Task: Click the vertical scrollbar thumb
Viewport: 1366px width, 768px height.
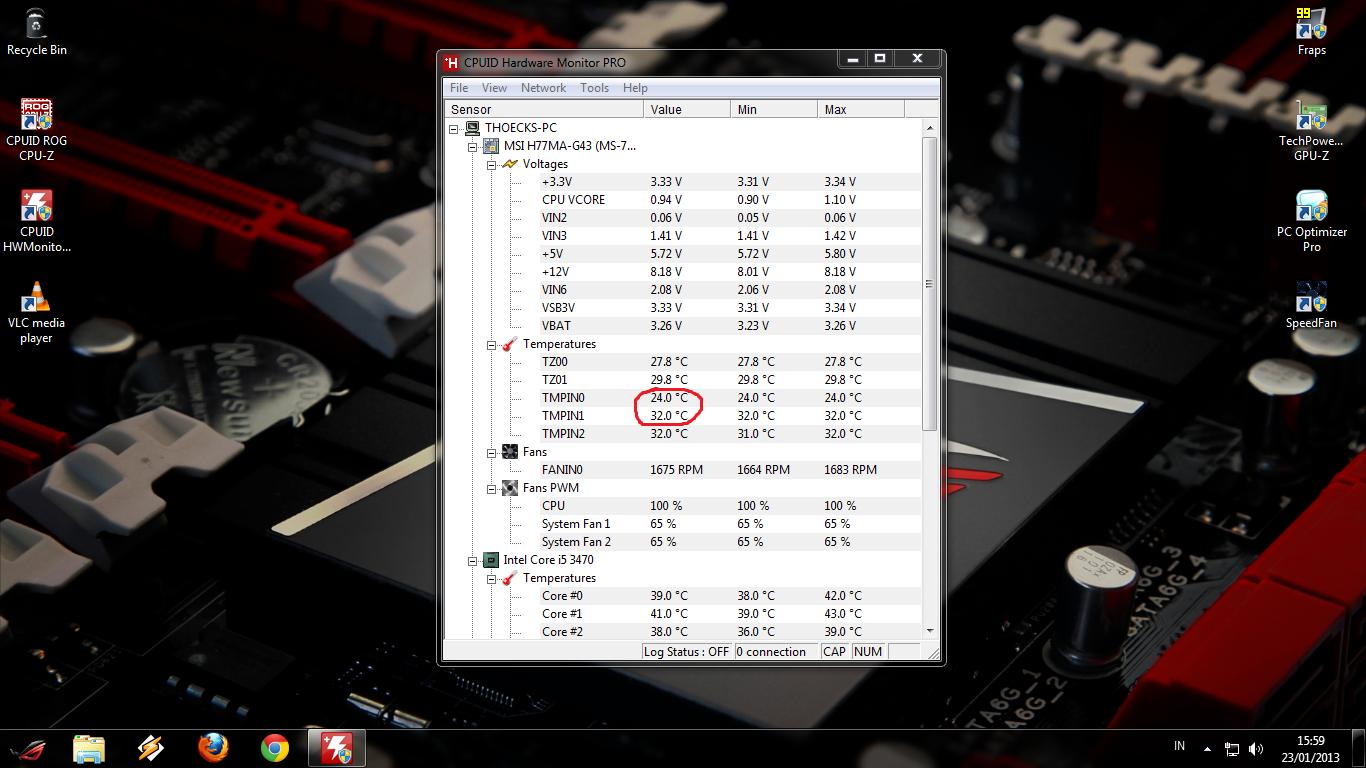Action: (930, 284)
